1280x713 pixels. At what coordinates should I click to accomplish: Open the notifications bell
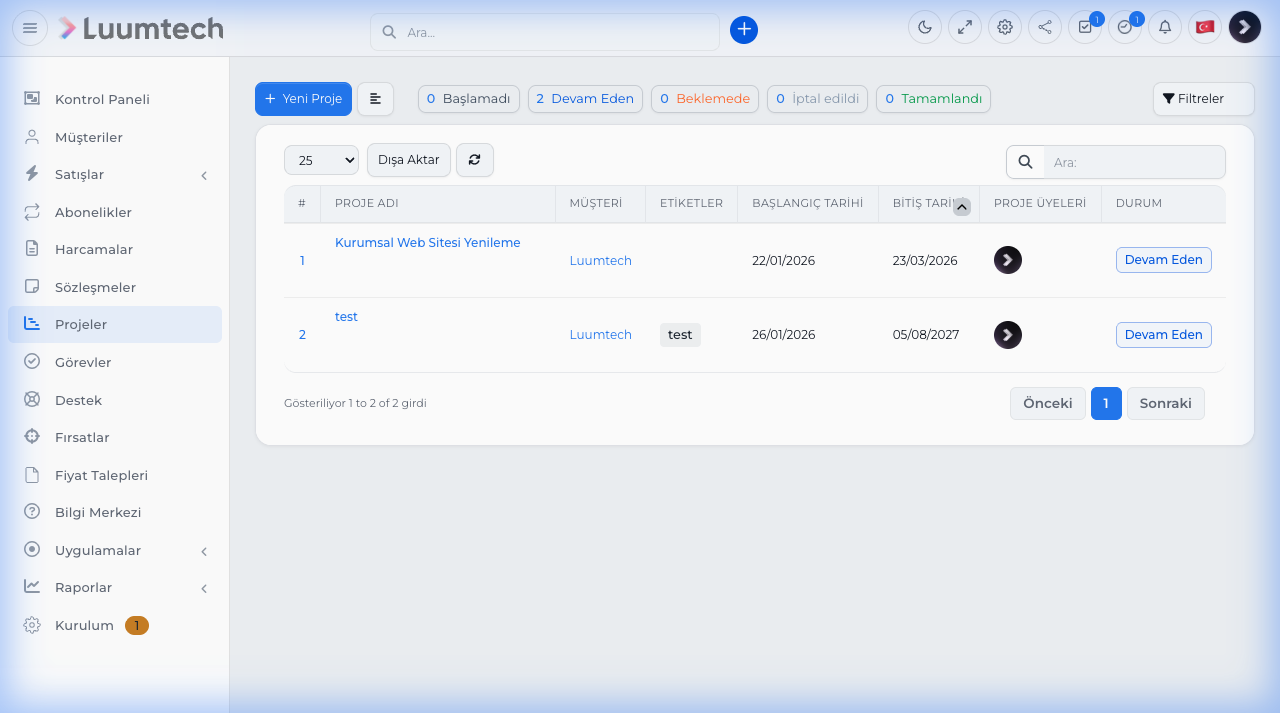pos(1165,27)
